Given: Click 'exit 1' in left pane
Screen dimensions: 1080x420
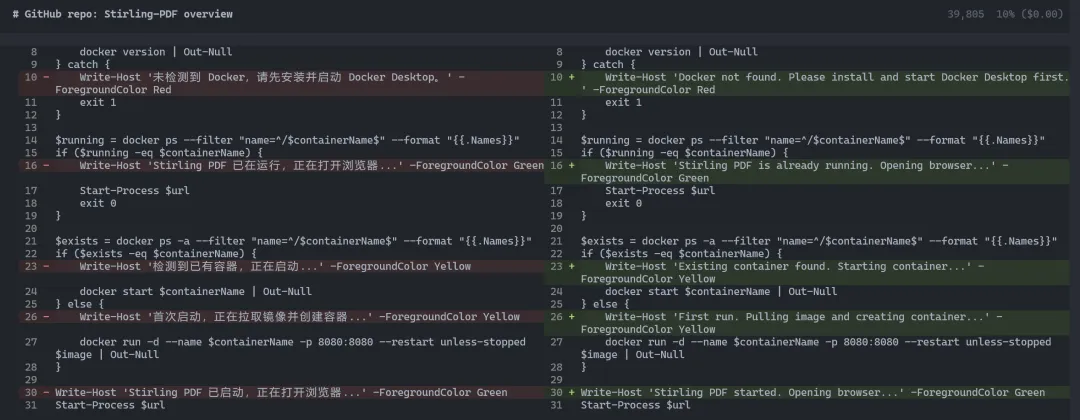Looking at the screenshot, I should point(98,102).
